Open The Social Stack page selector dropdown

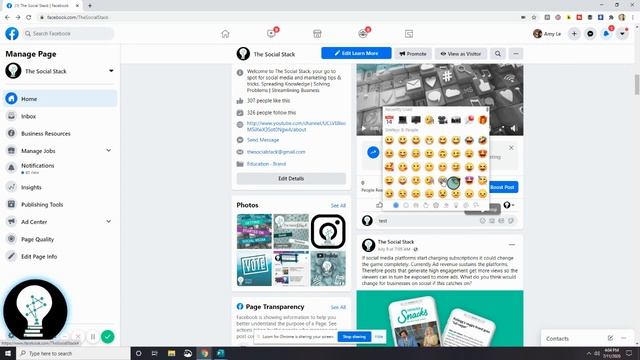pos(111,71)
